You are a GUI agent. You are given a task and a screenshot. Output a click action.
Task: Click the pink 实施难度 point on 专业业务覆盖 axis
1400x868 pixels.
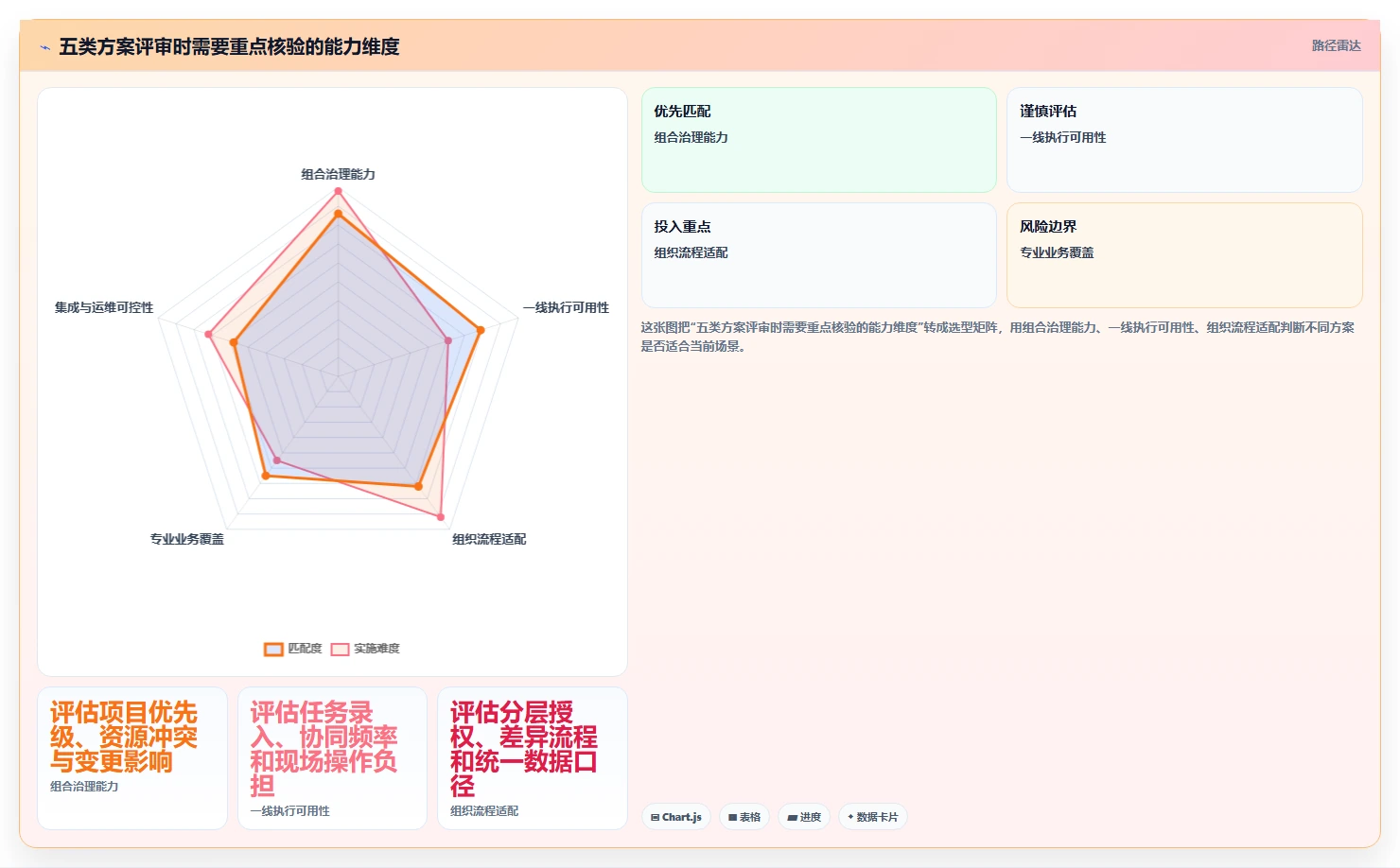point(276,460)
